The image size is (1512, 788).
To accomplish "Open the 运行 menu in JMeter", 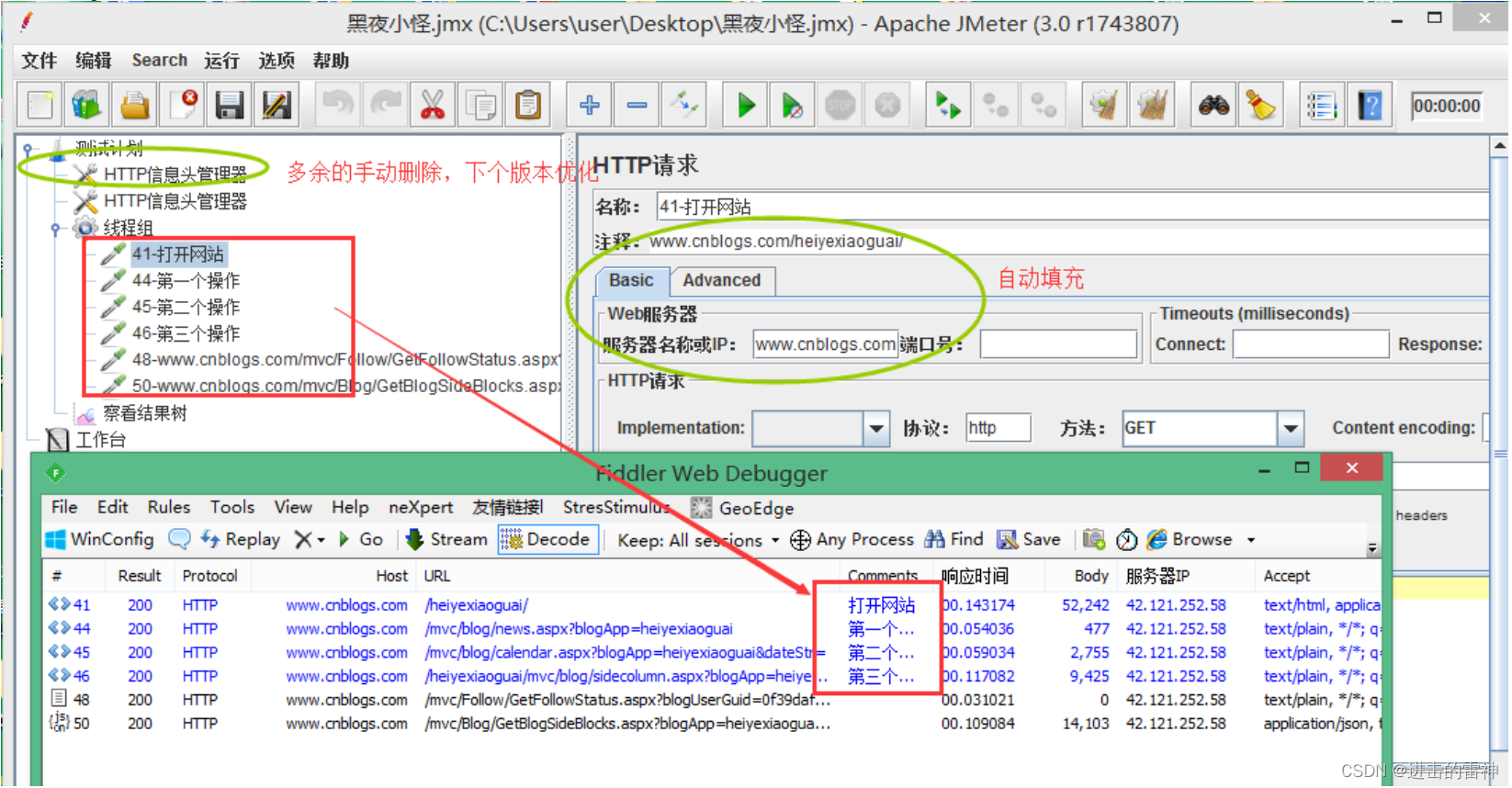I will coord(221,61).
